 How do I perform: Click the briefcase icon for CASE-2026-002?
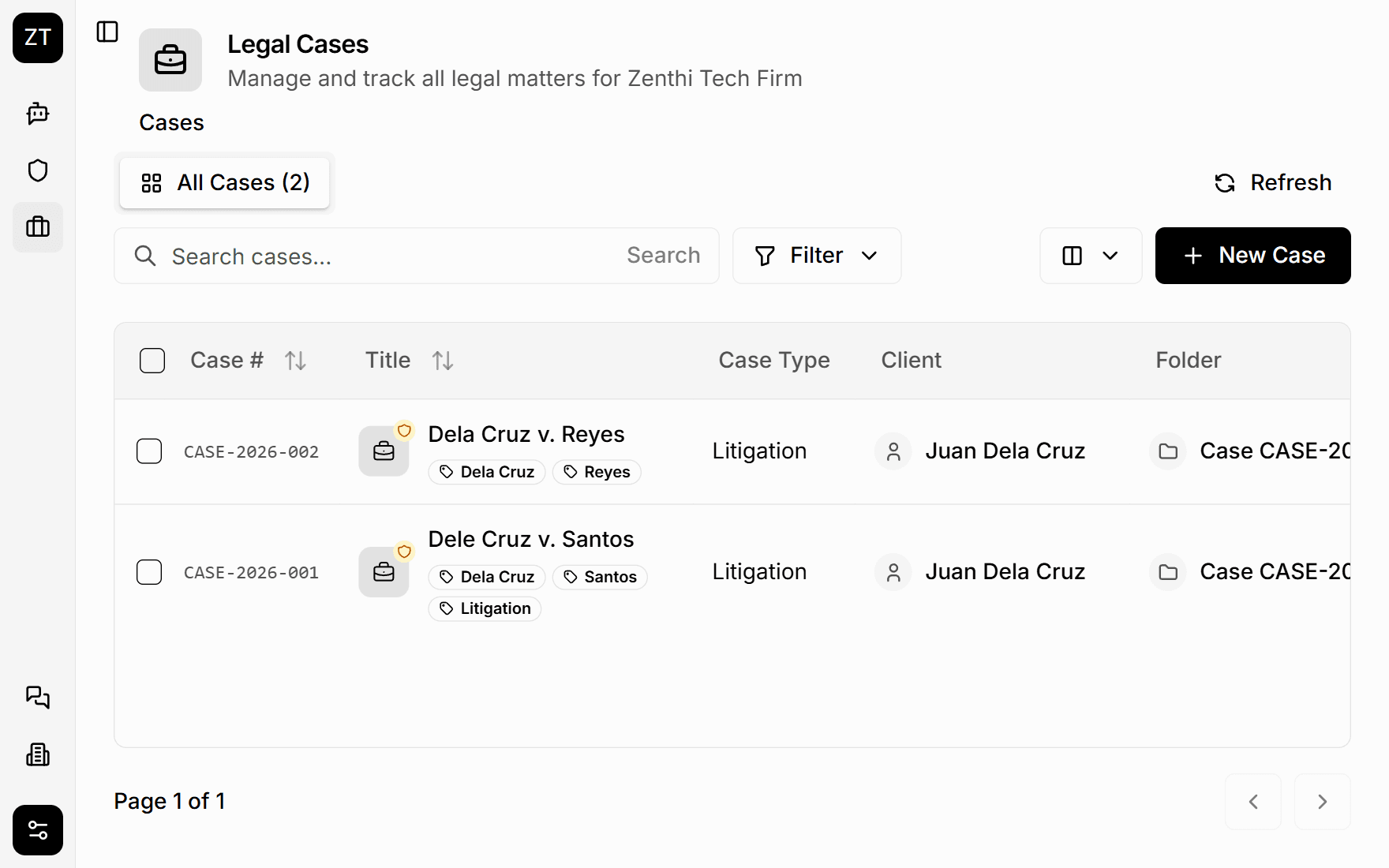384,451
